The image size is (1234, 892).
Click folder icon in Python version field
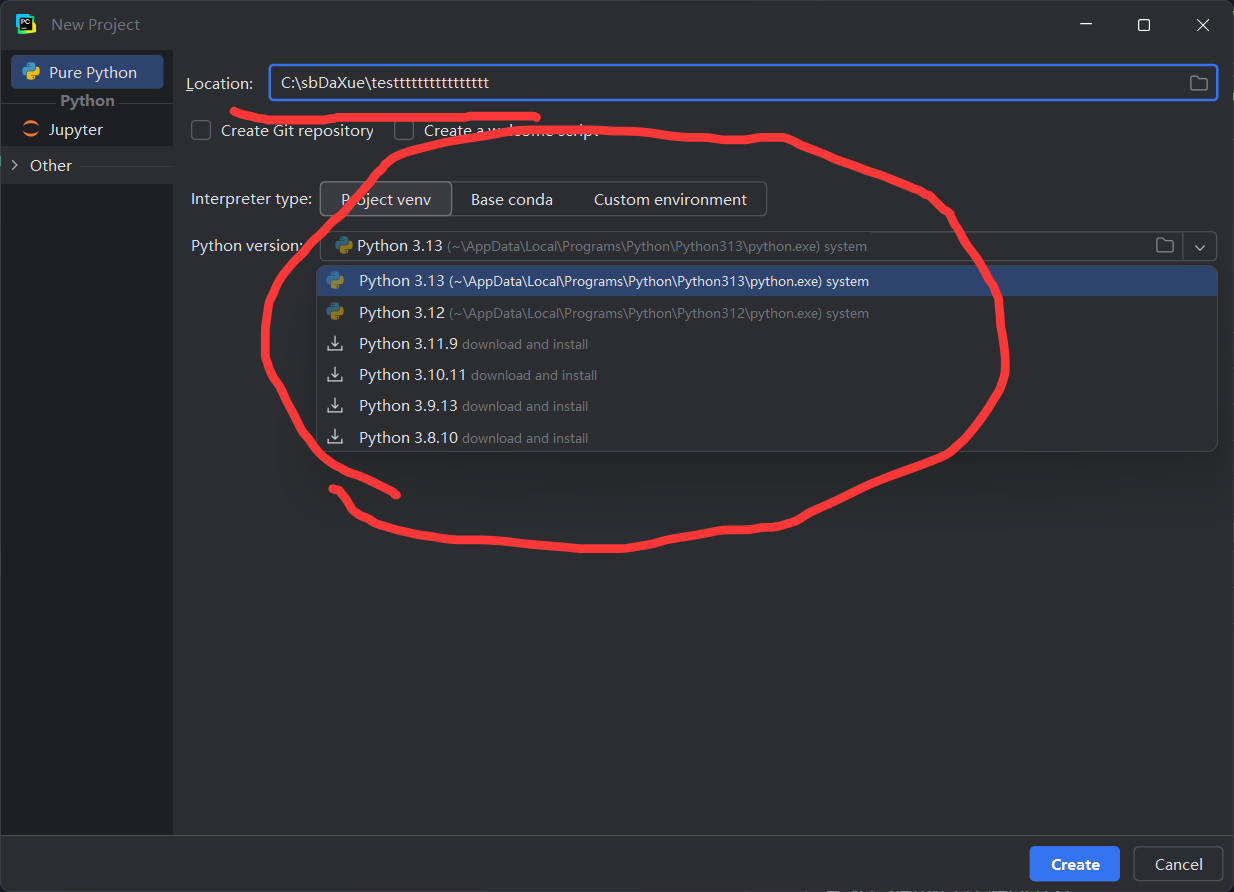(x=1164, y=246)
